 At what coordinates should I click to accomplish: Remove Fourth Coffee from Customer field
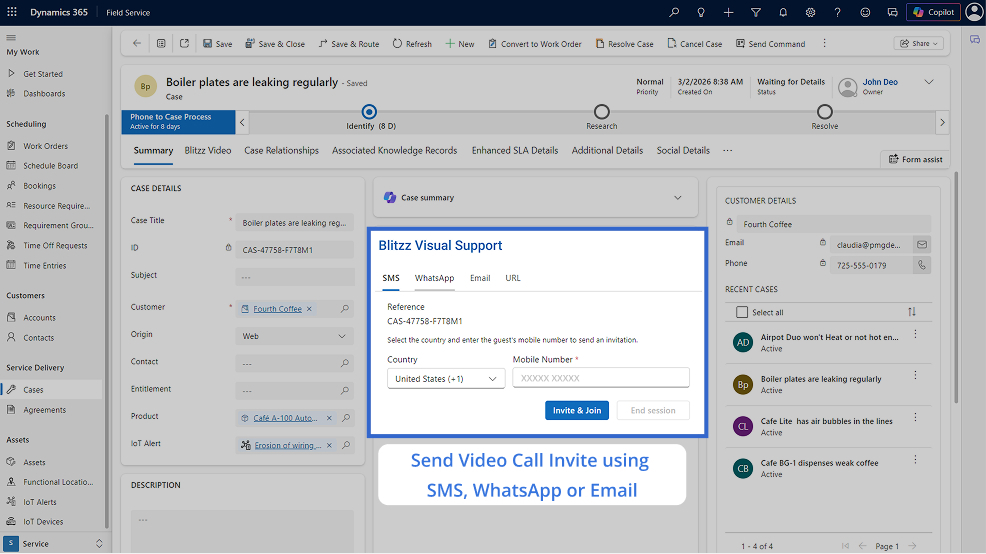[309, 309]
